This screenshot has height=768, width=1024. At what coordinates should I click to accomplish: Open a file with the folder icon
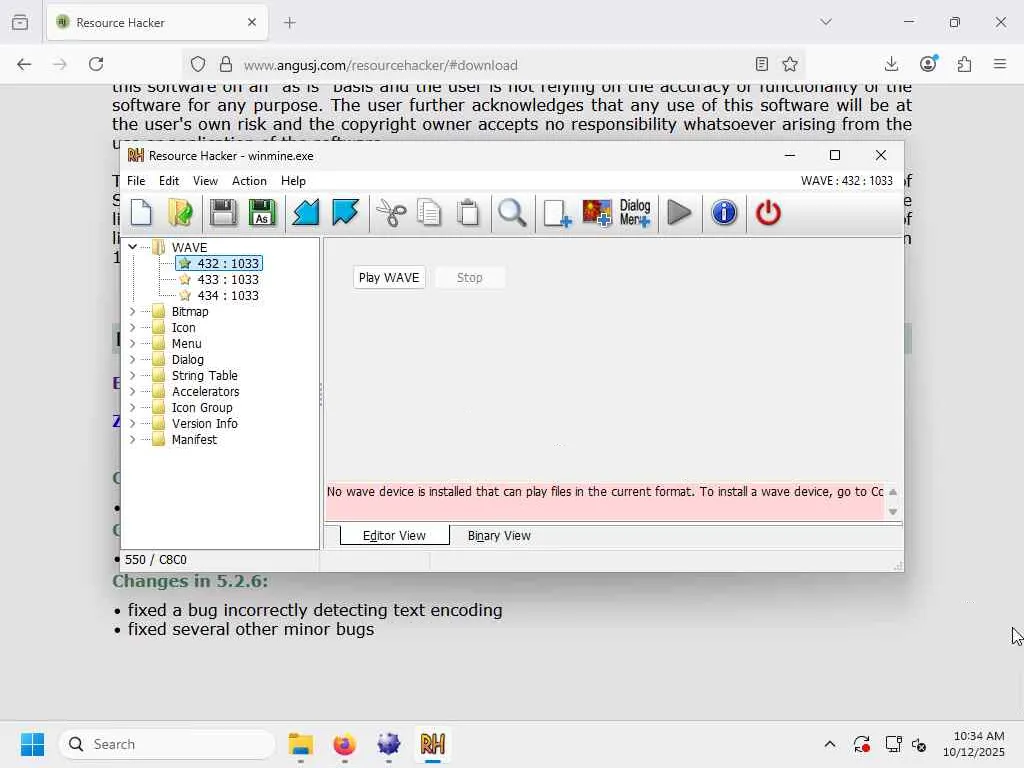point(180,213)
